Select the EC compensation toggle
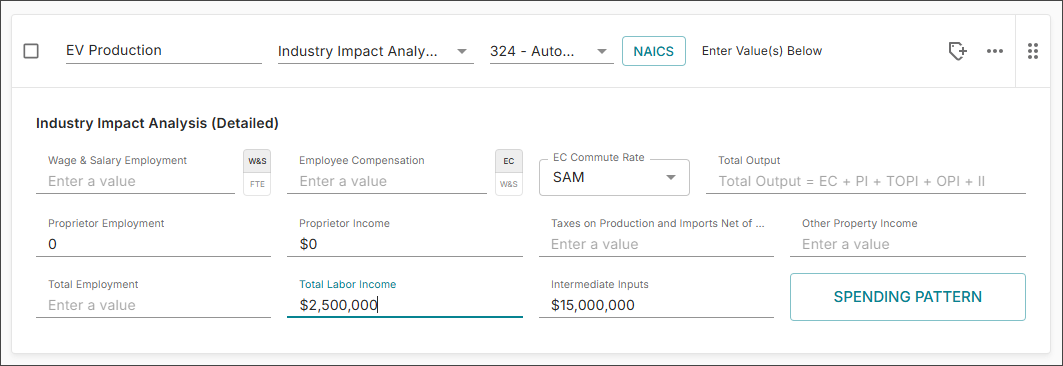The height and width of the screenshot is (366, 1063). click(x=508, y=161)
